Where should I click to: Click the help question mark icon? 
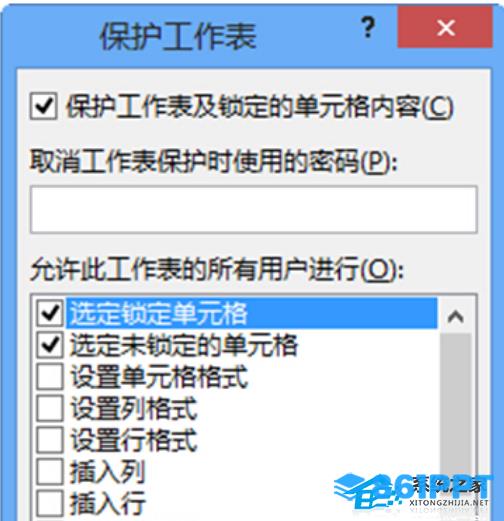[368, 27]
